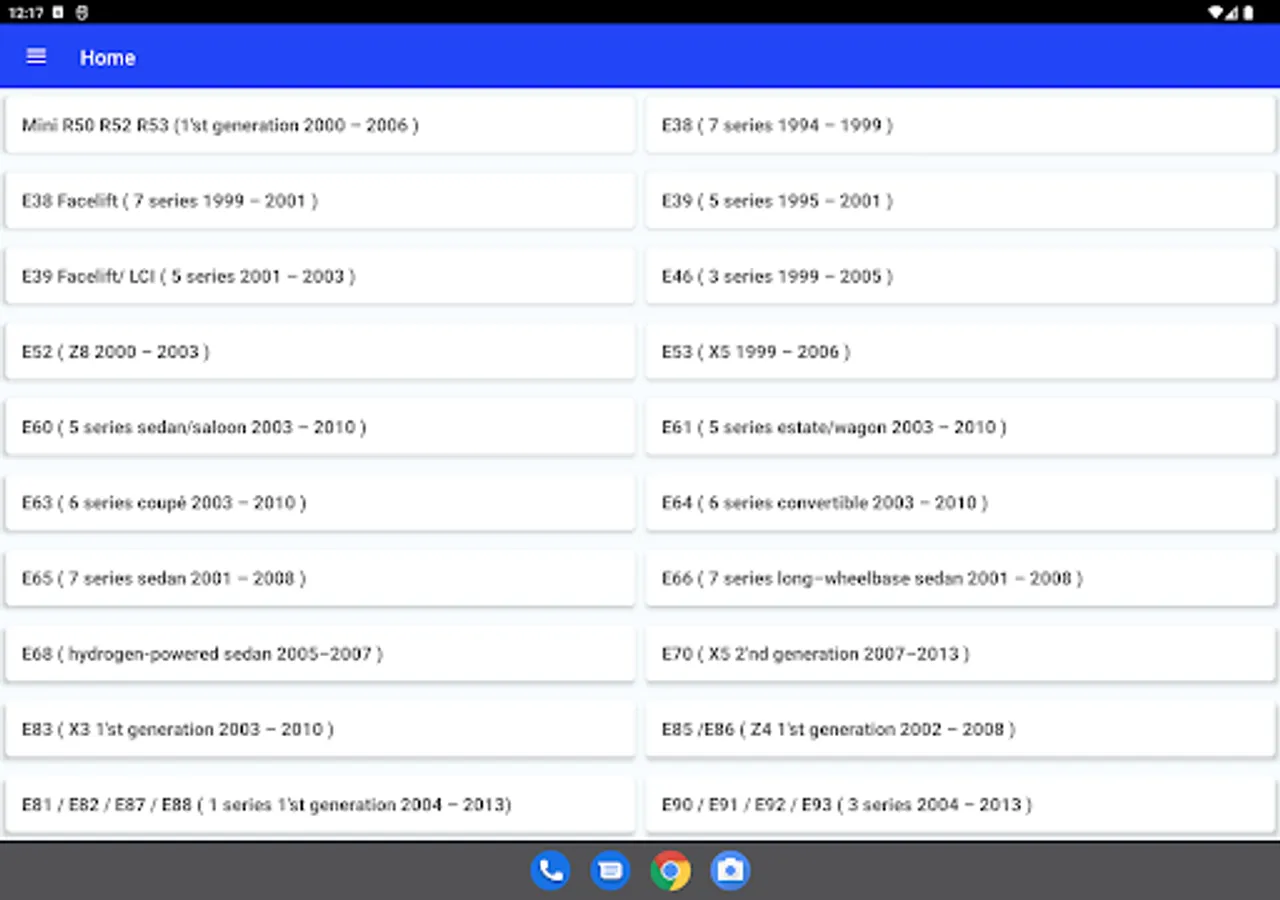This screenshot has height=900, width=1280.
Task: Open the hamburger navigation menu
Action: coord(36,57)
